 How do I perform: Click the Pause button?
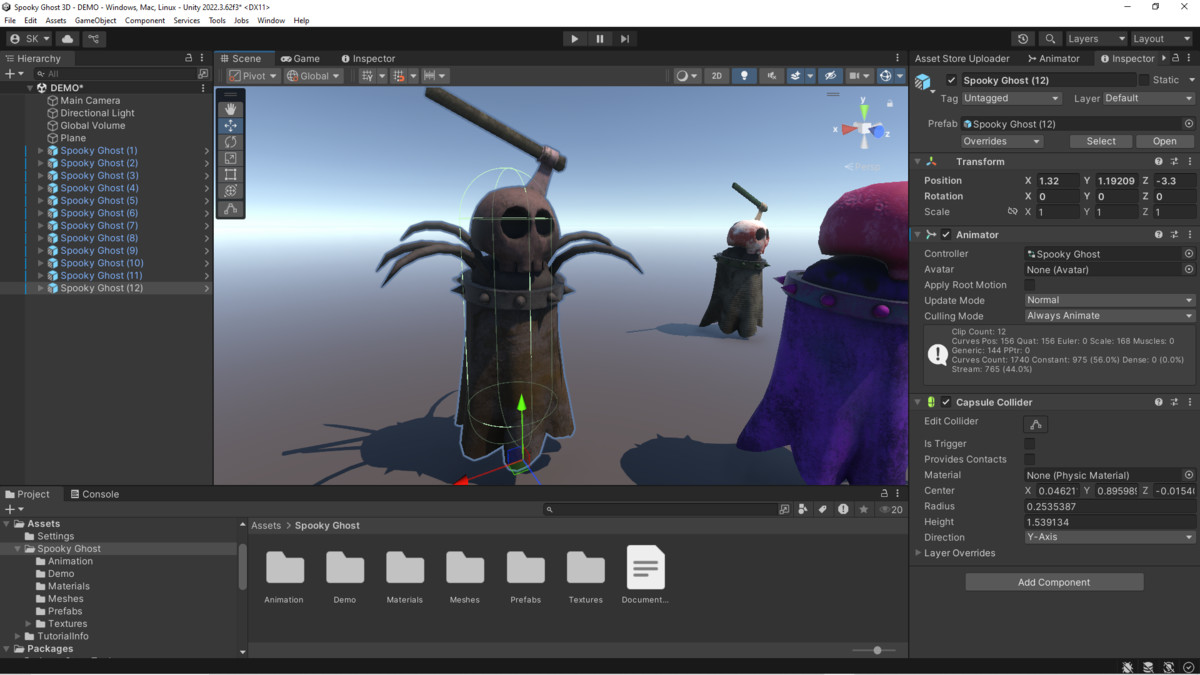coord(600,39)
